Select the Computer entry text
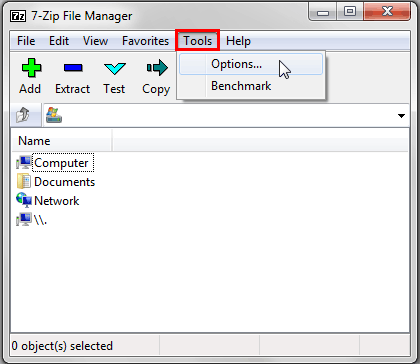The image size is (420, 364). [62, 163]
